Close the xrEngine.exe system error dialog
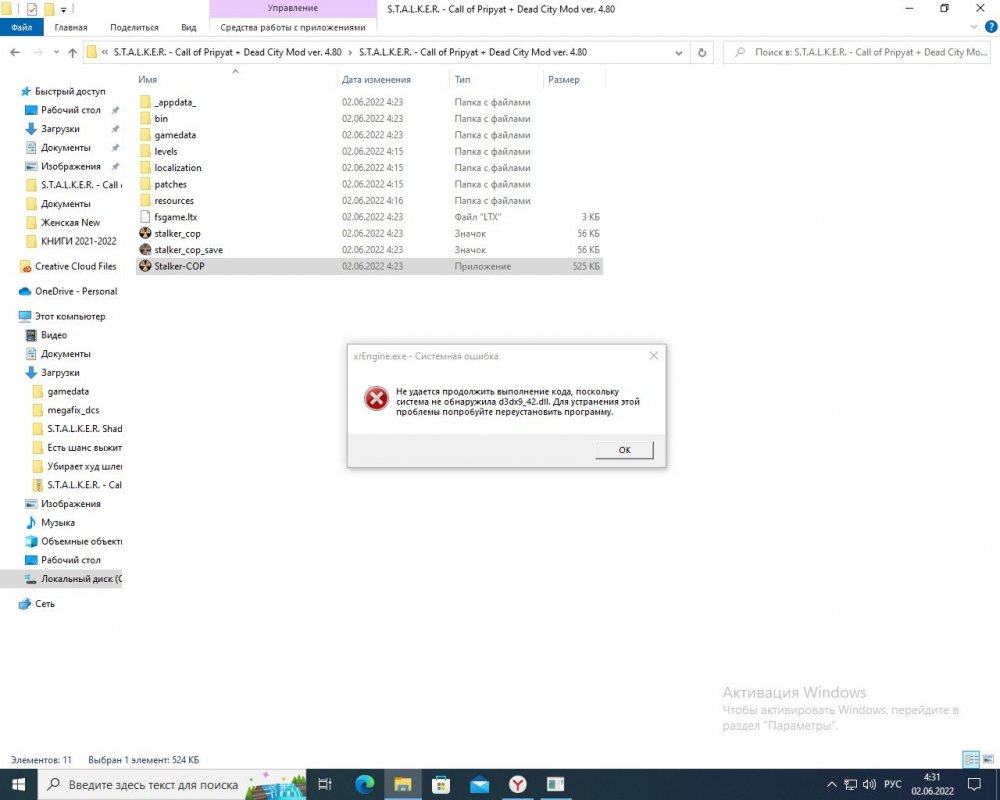Screen dimensions: 1000x800 coord(653,356)
